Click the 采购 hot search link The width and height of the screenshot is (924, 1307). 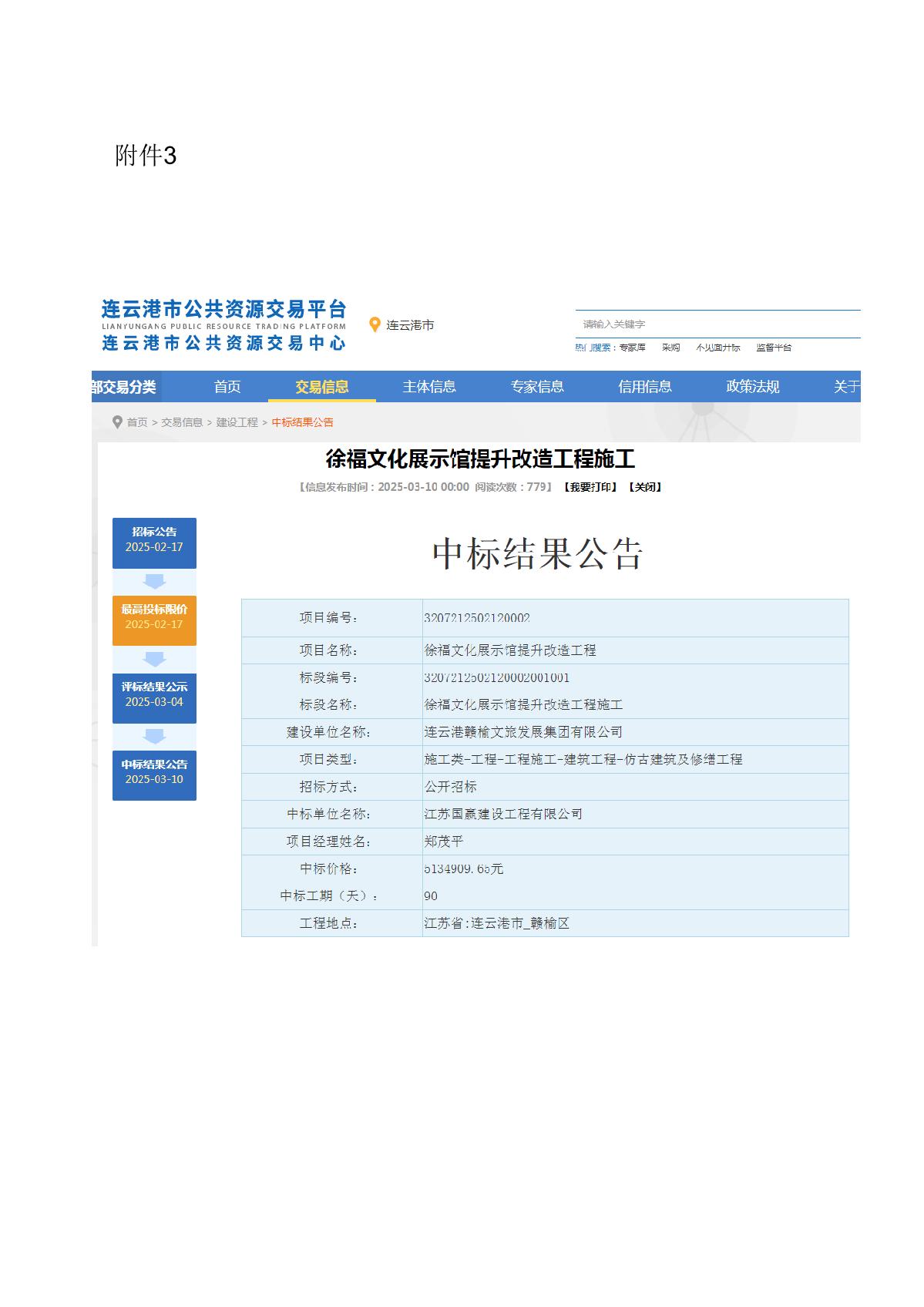point(670,348)
